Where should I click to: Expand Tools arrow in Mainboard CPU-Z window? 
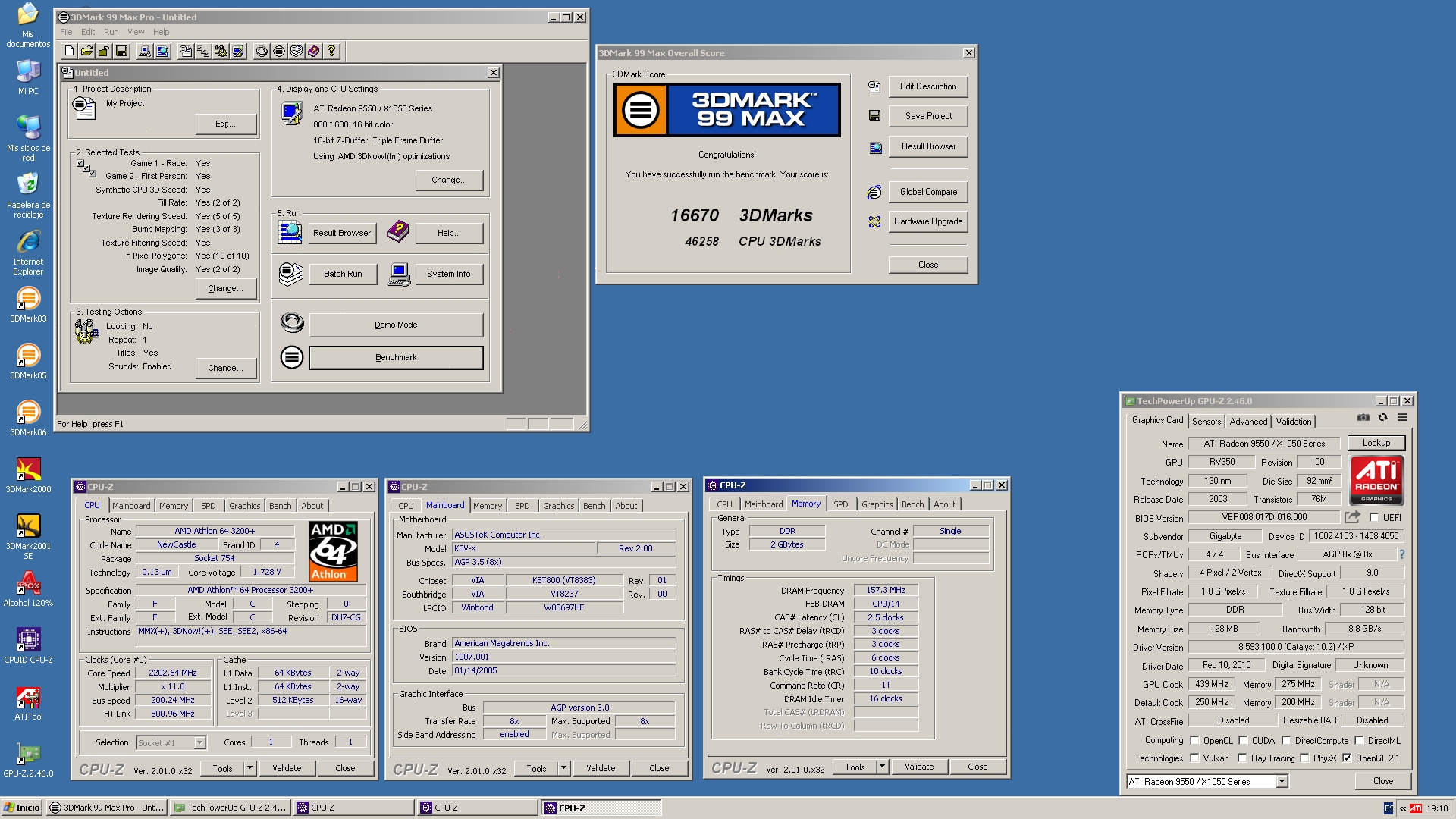(x=563, y=768)
